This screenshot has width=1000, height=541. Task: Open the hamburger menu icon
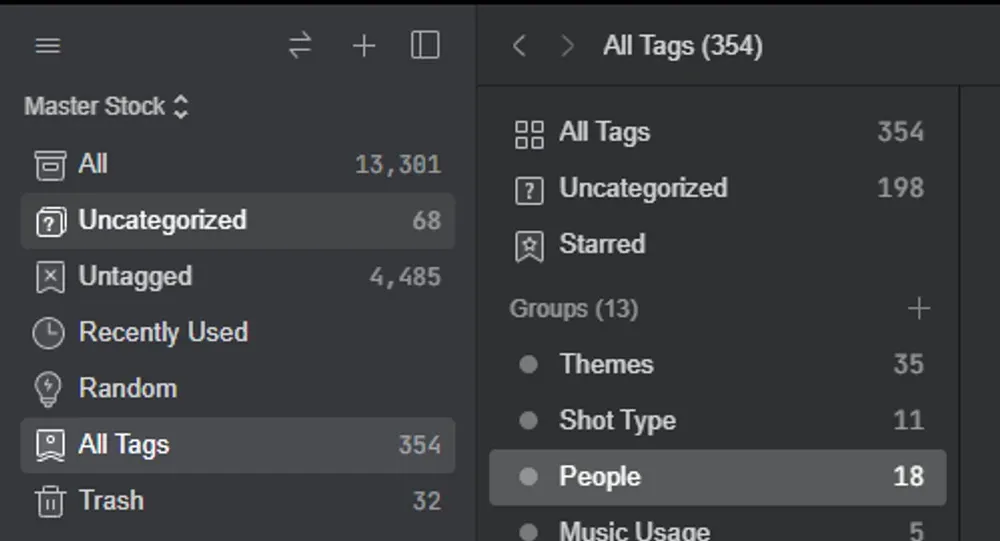(x=48, y=46)
